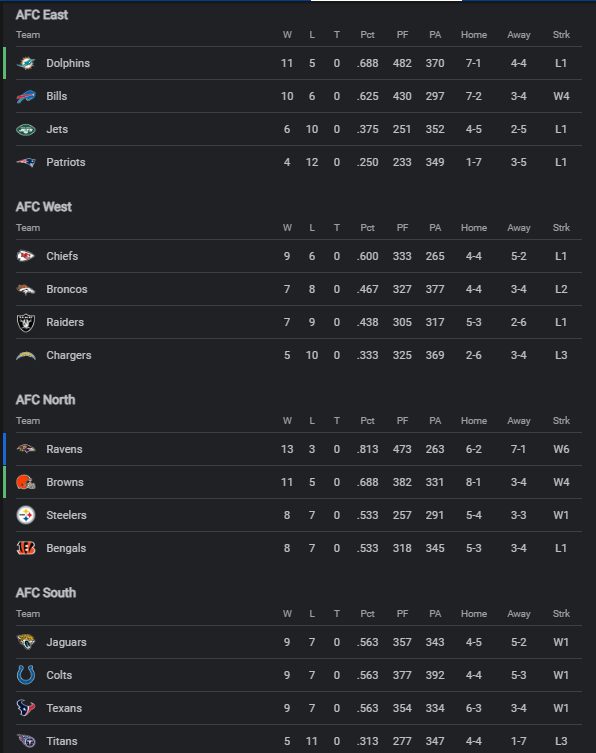Open the Bengals team link
596x753 pixels.
(66, 548)
